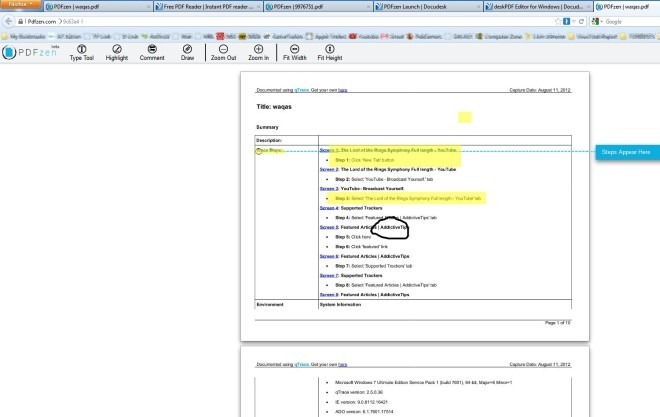Click the Zoom In button

[258, 53]
